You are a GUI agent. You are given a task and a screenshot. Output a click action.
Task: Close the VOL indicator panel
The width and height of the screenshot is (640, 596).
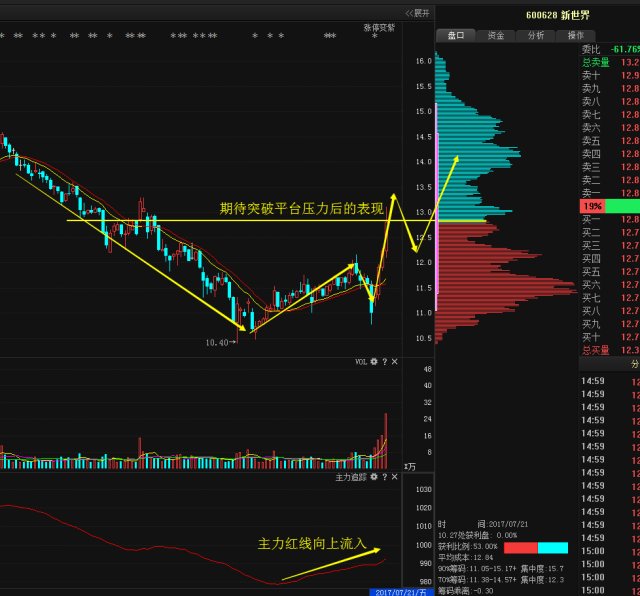(395, 362)
